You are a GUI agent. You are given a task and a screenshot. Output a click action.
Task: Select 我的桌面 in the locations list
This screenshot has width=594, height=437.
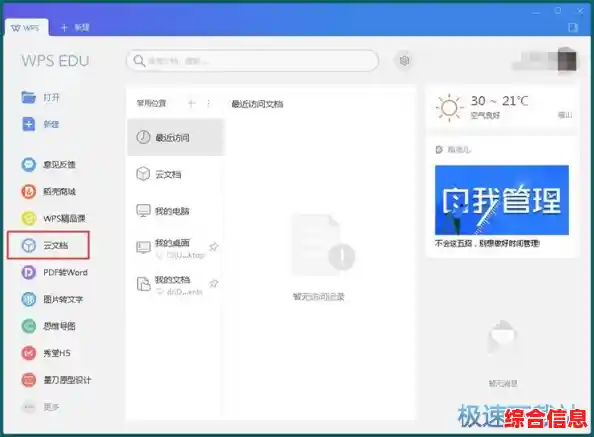[x=176, y=248]
